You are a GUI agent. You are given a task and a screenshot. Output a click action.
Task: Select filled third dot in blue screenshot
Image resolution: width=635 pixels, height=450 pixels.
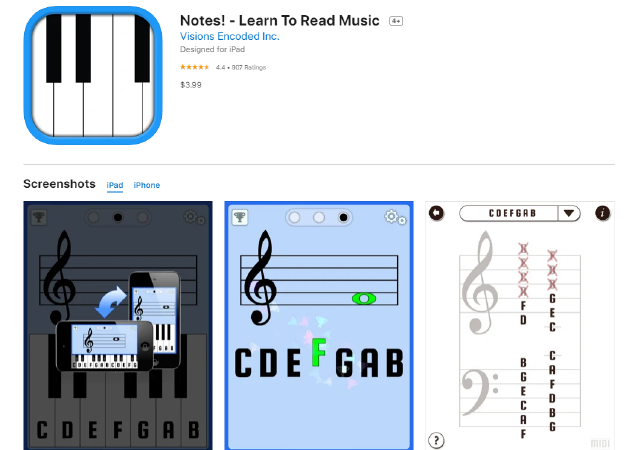tap(343, 218)
